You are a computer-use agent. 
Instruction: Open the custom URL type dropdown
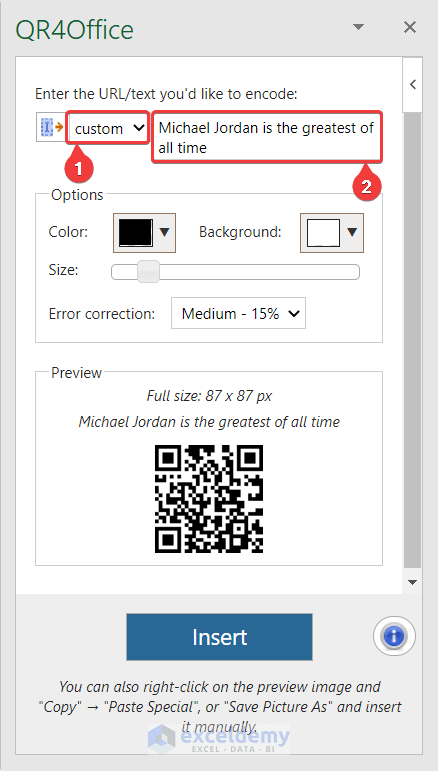point(107,128)
